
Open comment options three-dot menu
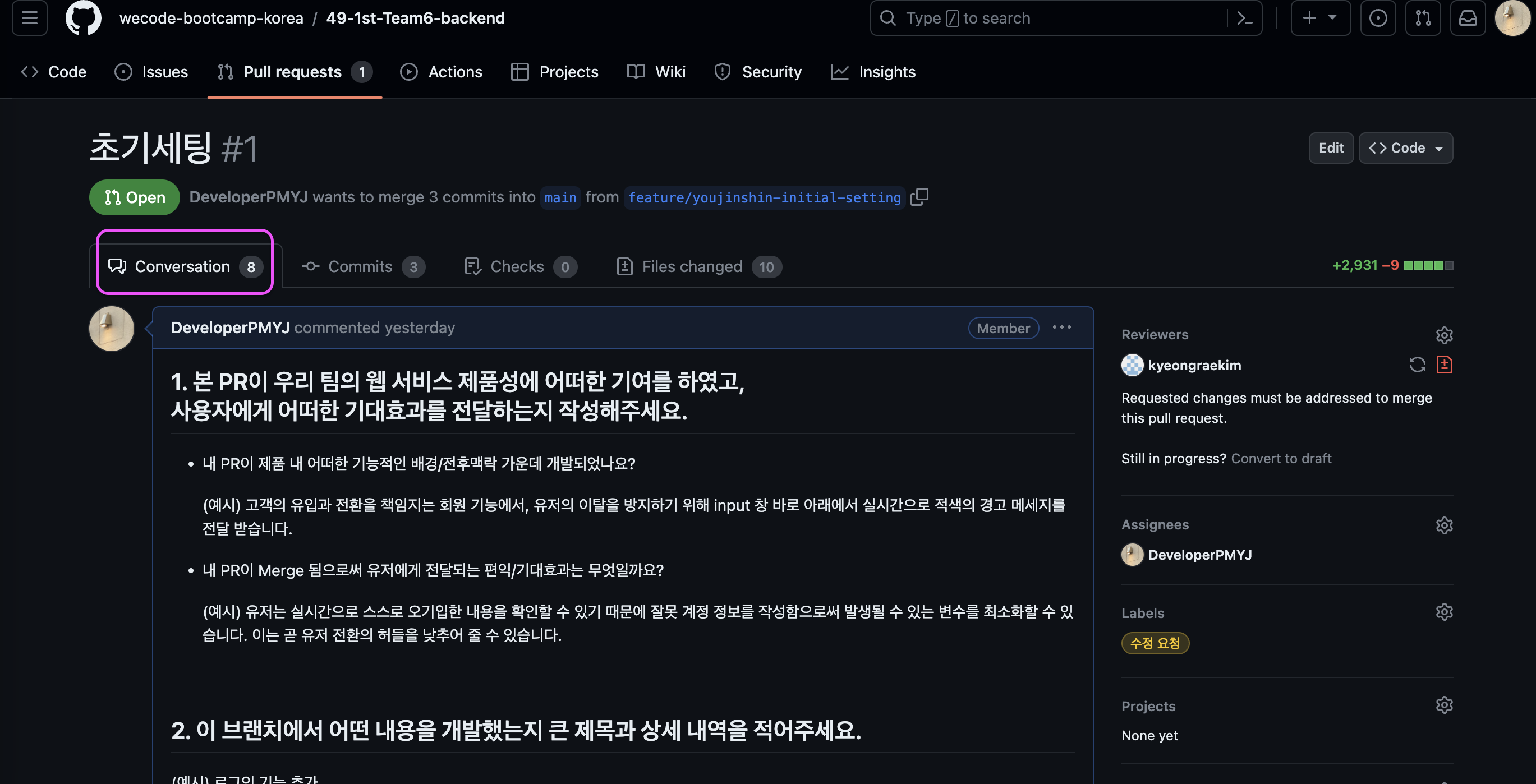(1061, 328)
